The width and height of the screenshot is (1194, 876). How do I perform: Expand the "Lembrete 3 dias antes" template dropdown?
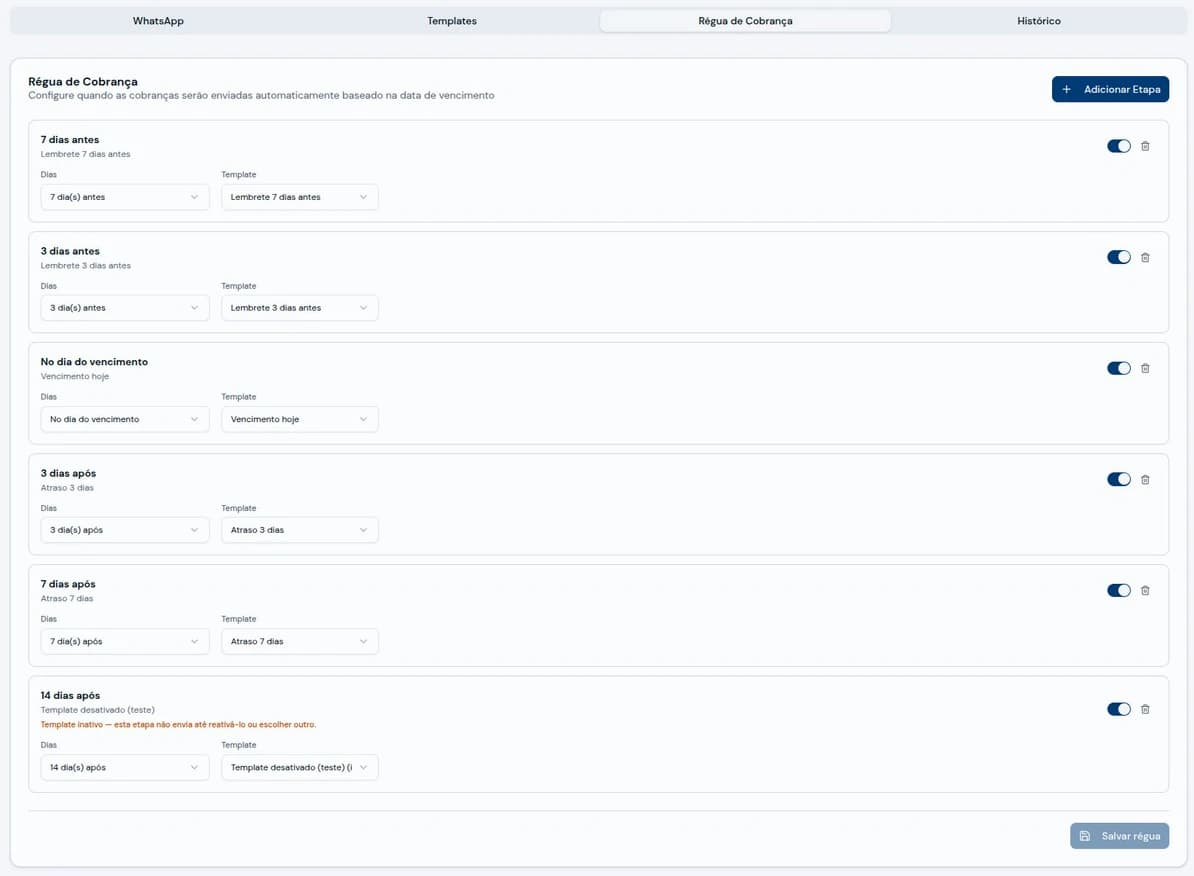coord(299,308)
